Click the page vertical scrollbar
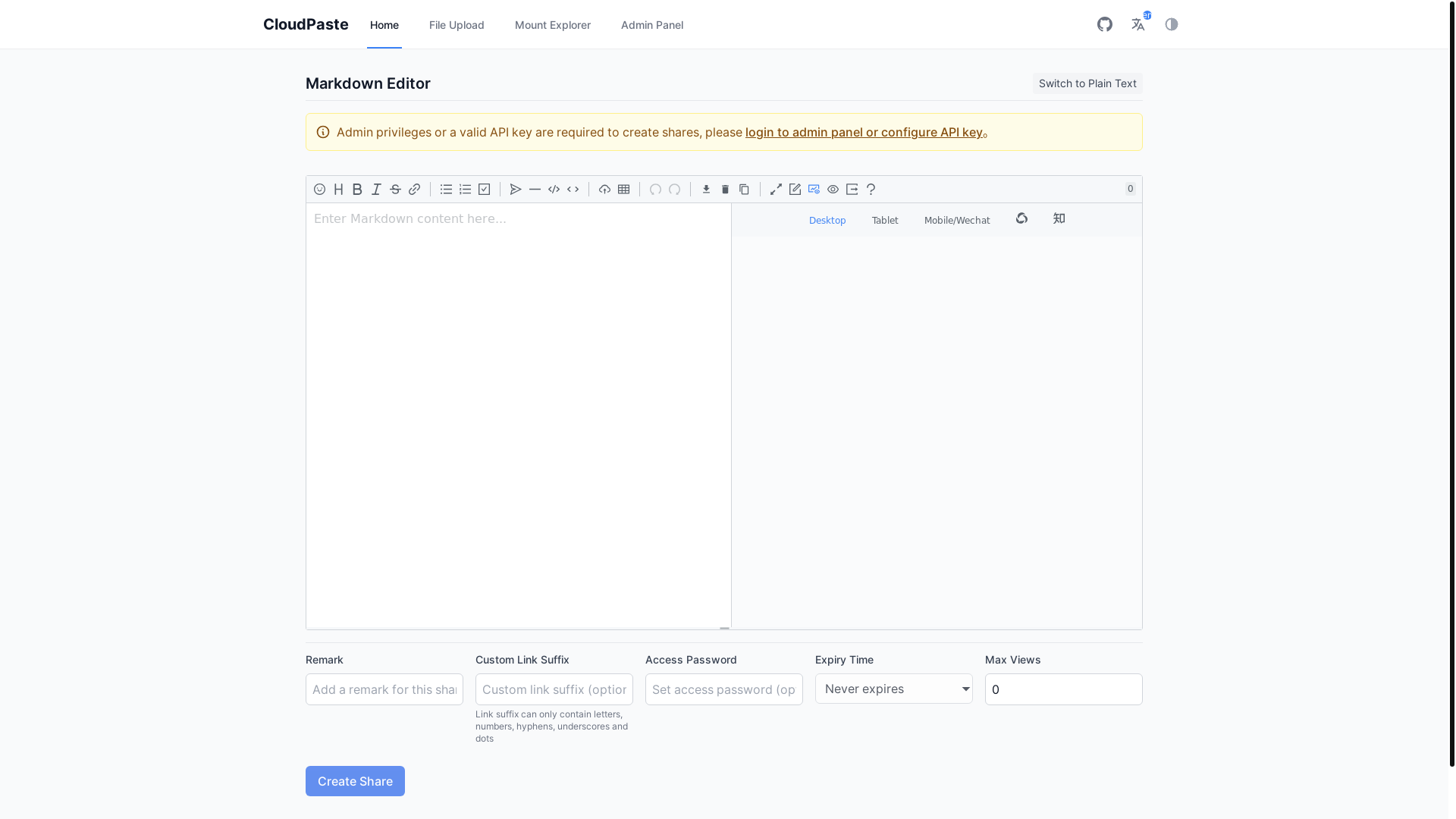The height and width of the screenshot is (819, 1456). click(x=1452, y=383)
